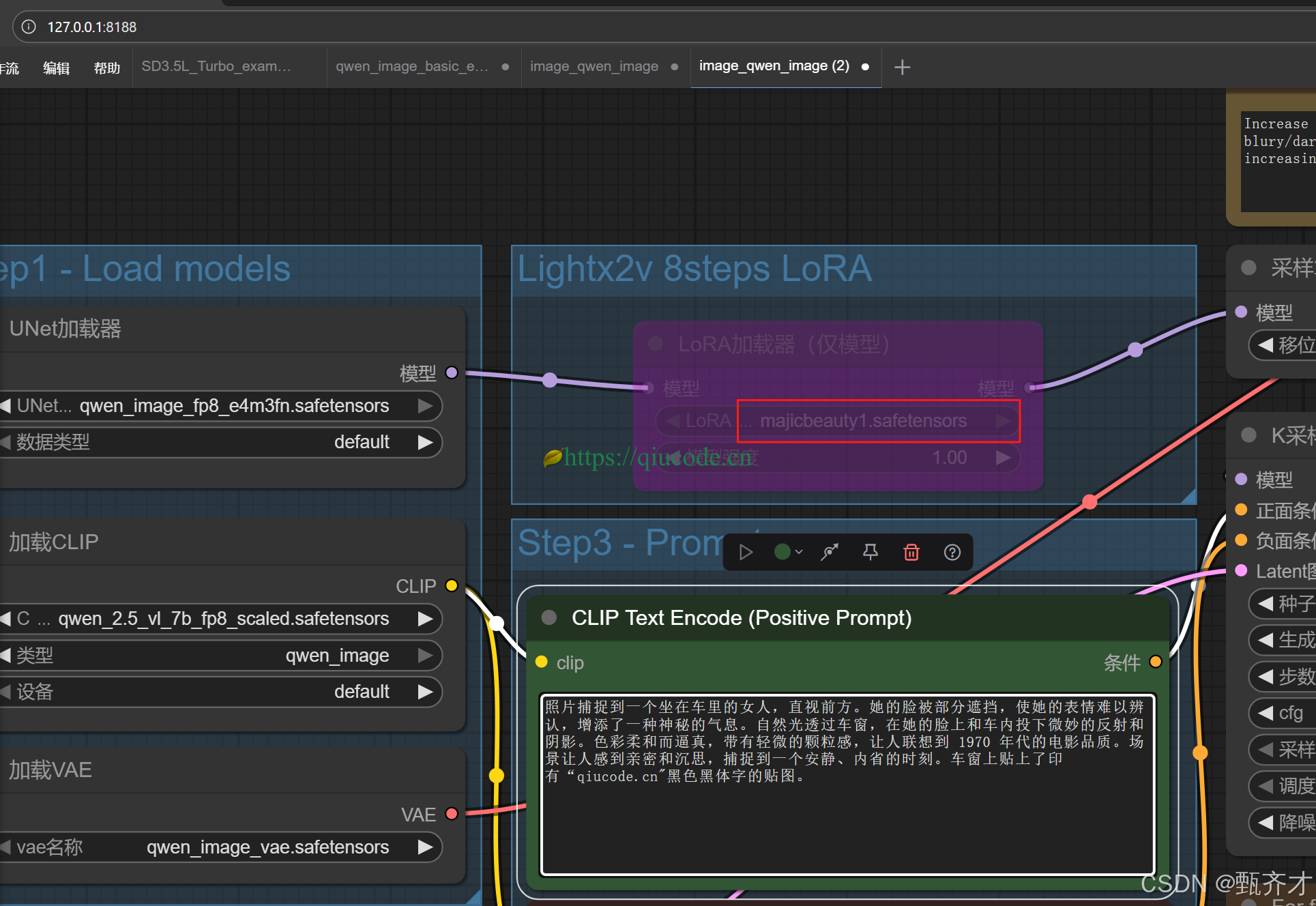Open node help question mark icon

coord(952,552)
